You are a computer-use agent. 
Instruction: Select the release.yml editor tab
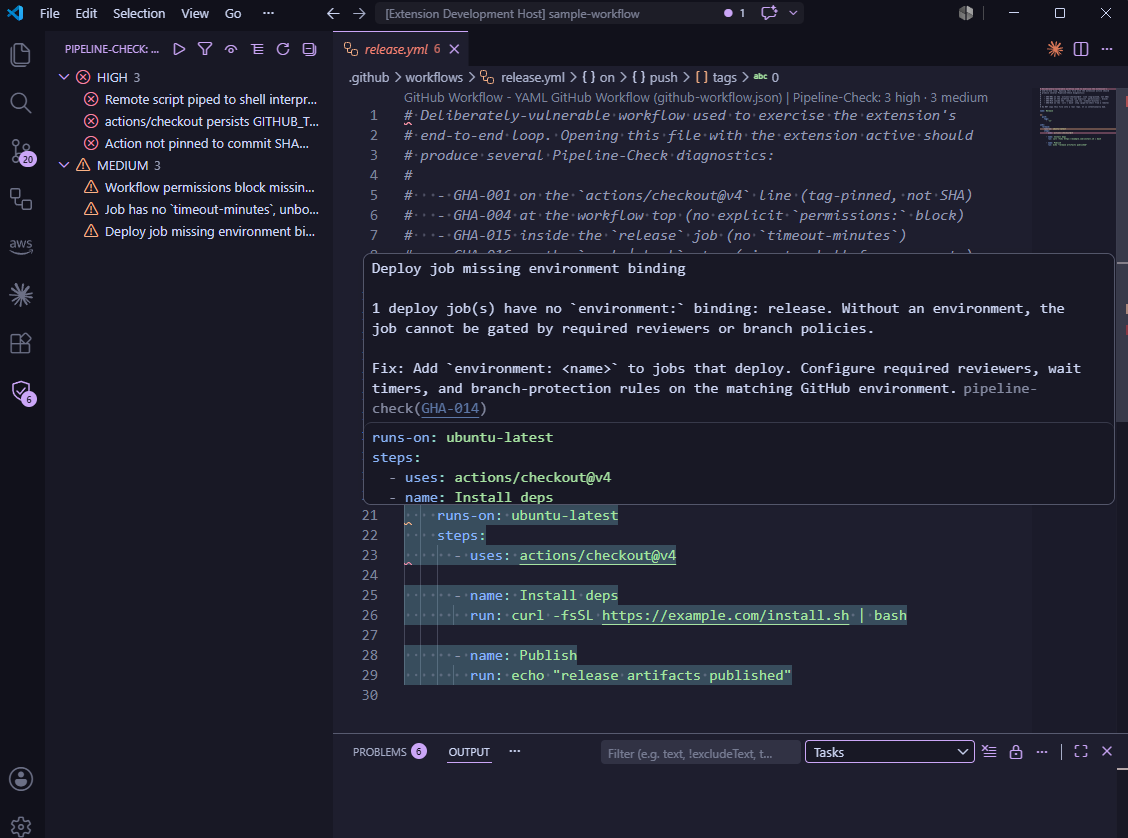pyautogui.click(x=401, y=49)
